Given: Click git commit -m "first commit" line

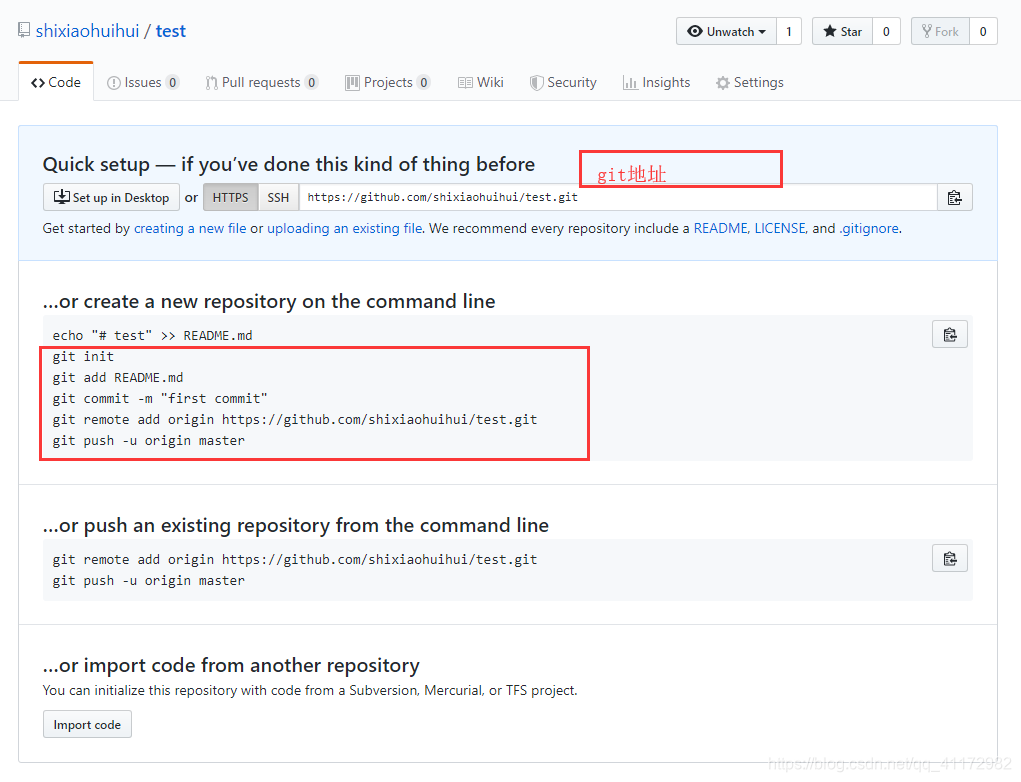Looking at the screenshot, I should click(x=160, y=398).
